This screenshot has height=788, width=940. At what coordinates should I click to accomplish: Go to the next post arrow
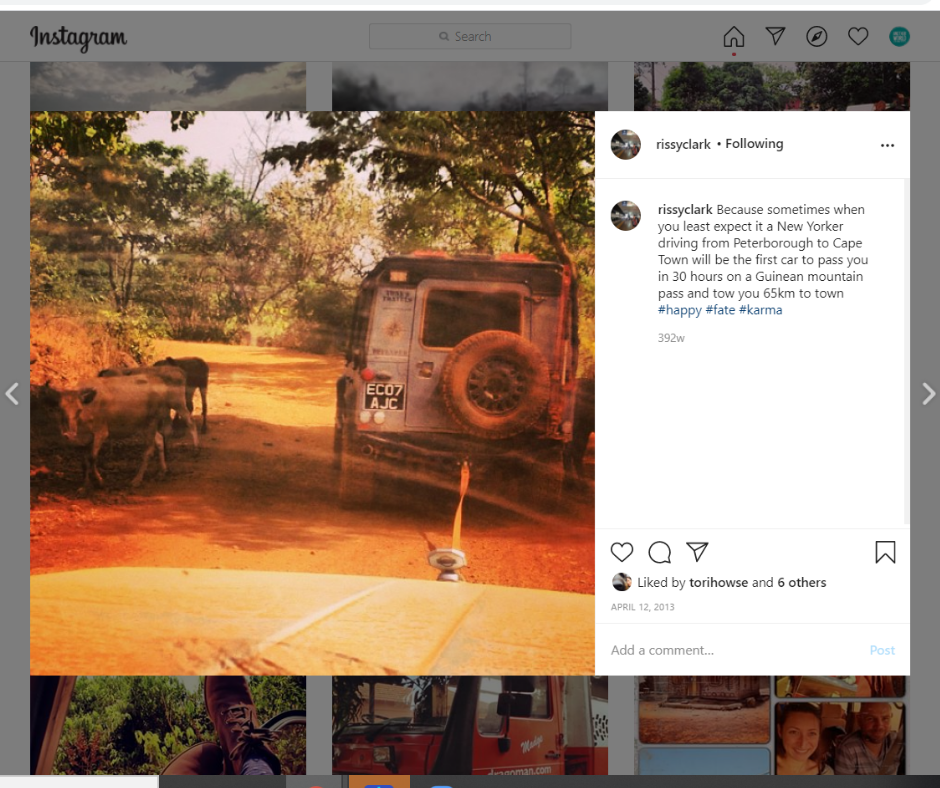tap(928, 393)
